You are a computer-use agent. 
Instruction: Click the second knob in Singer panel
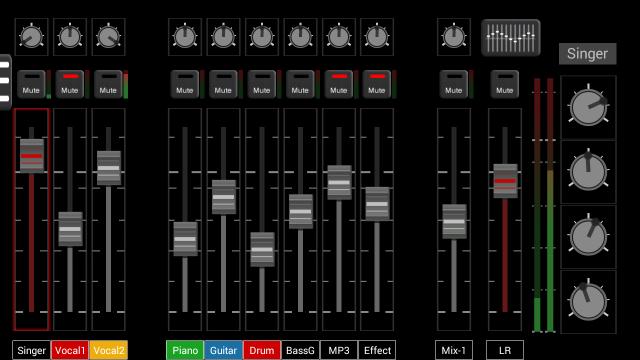(x=588, y=172)
